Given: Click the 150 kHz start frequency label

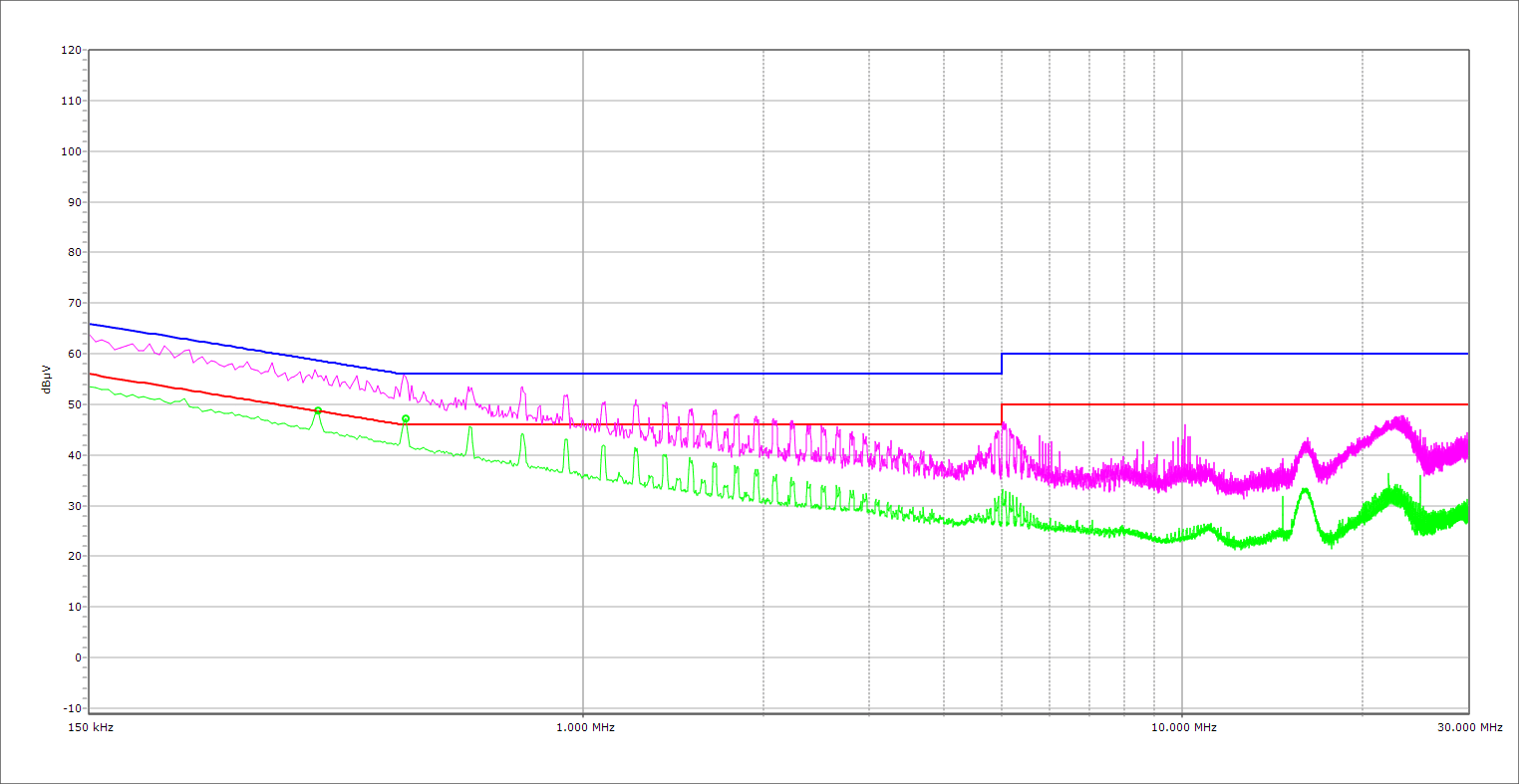Looking at the screenshot, I should coord(89,727).
